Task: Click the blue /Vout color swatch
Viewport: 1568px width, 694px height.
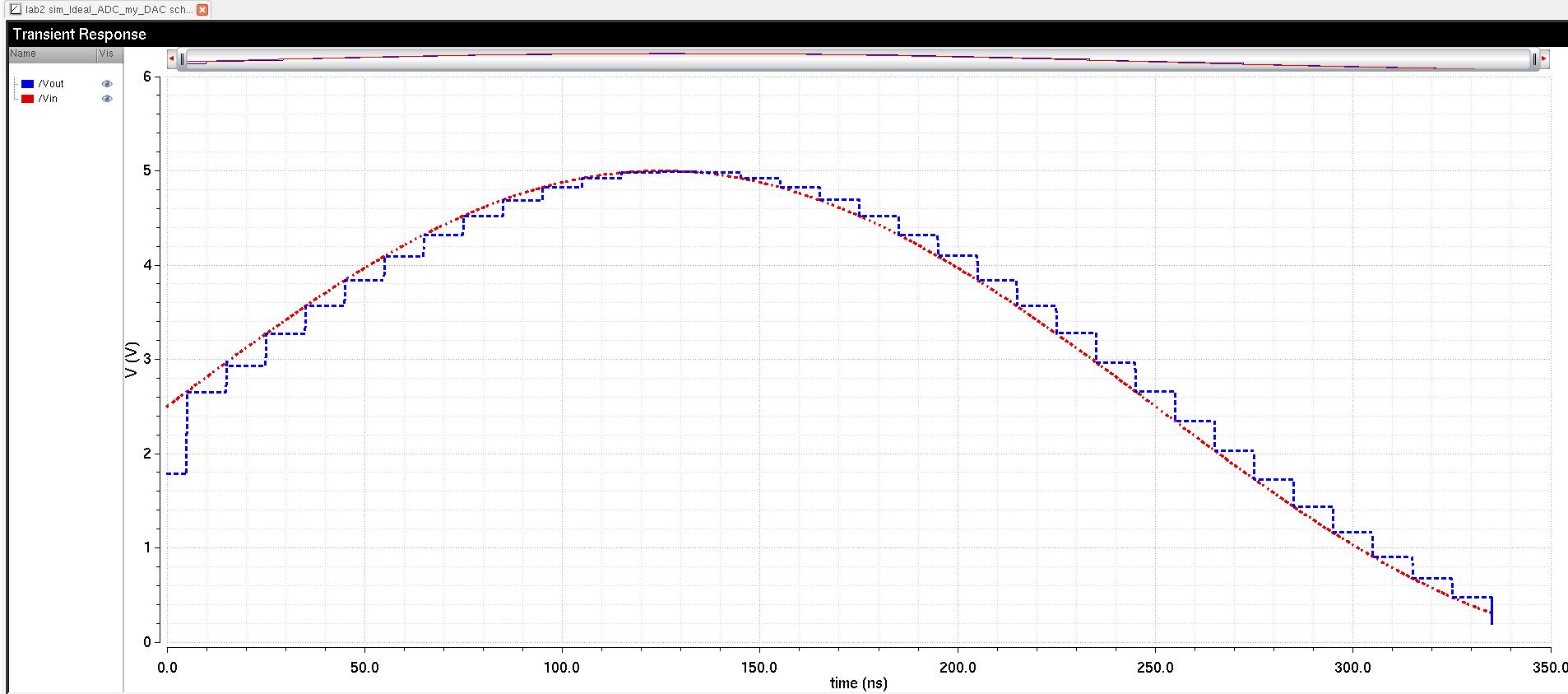Action: coord(27,84)
